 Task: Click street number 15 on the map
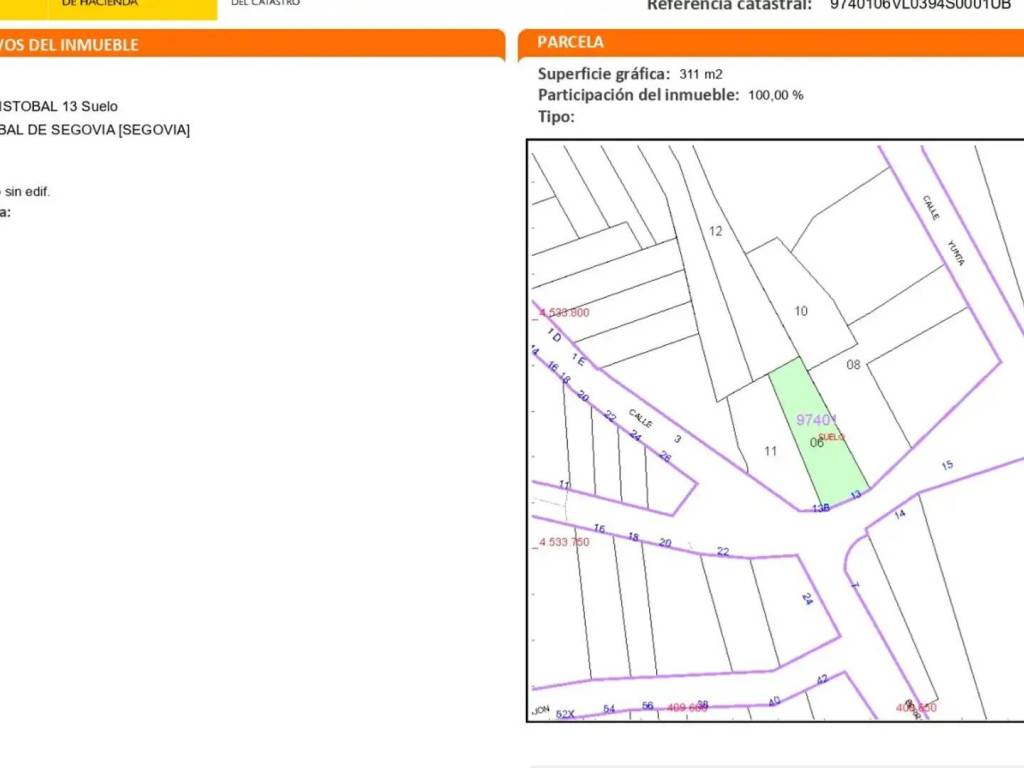click(947, 465)
